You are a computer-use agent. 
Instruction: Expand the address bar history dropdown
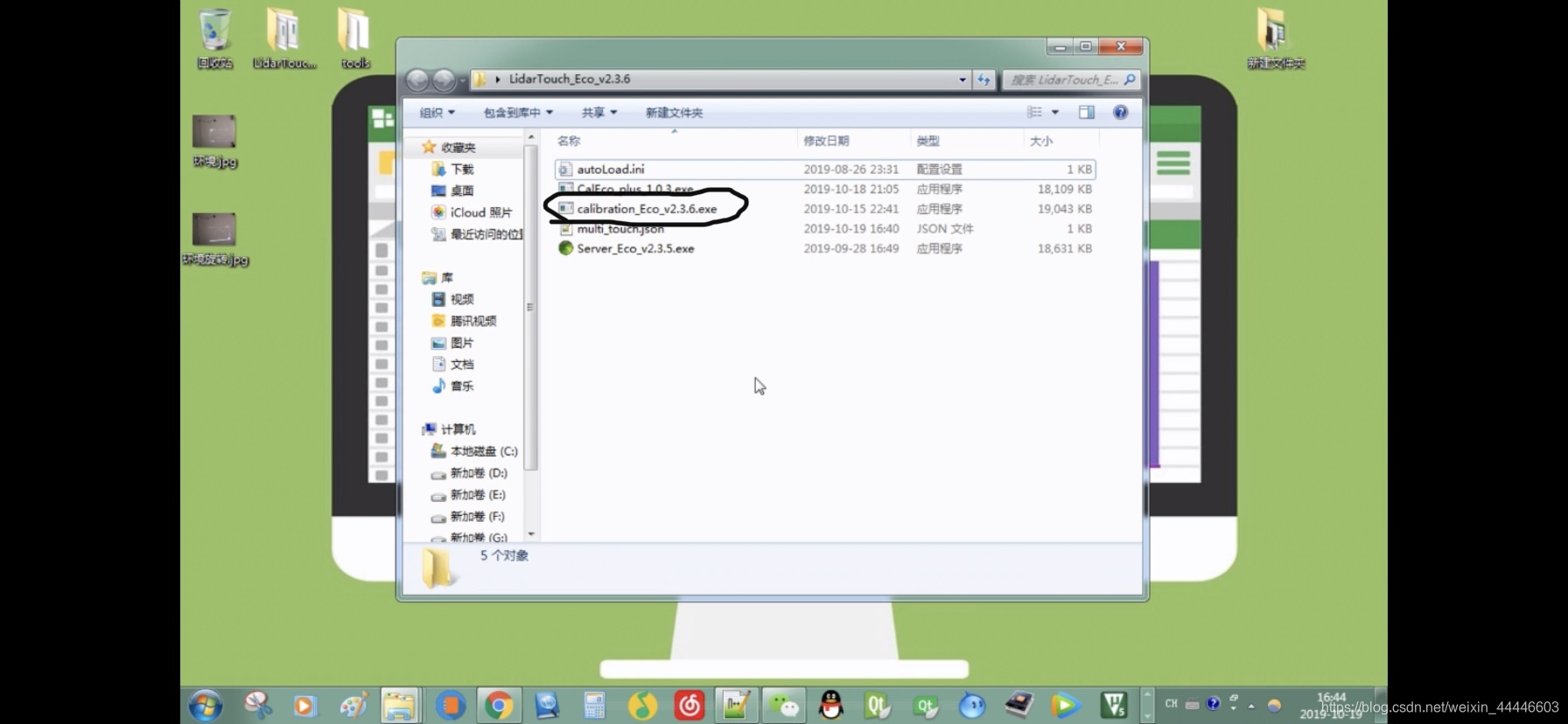pyautogui.click(x=962, y=80)
